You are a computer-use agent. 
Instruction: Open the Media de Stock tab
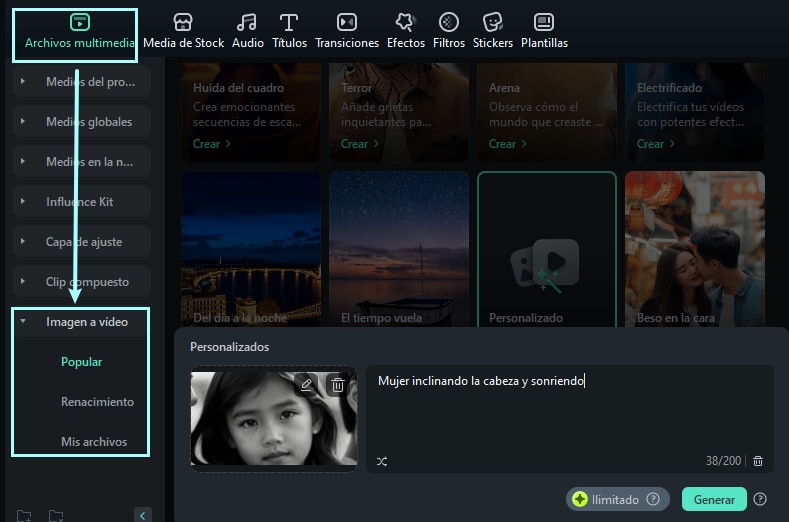click(183, 31)
